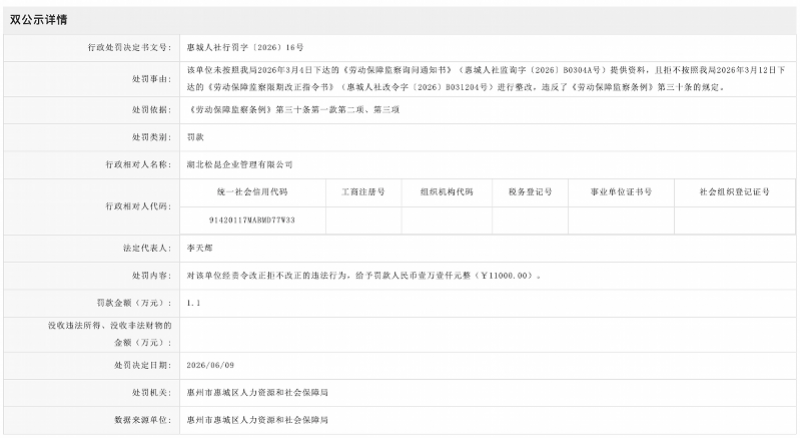Click the 处罚事由 label
The height and width of the screenshot is (438, 800).
click(152, 79)
